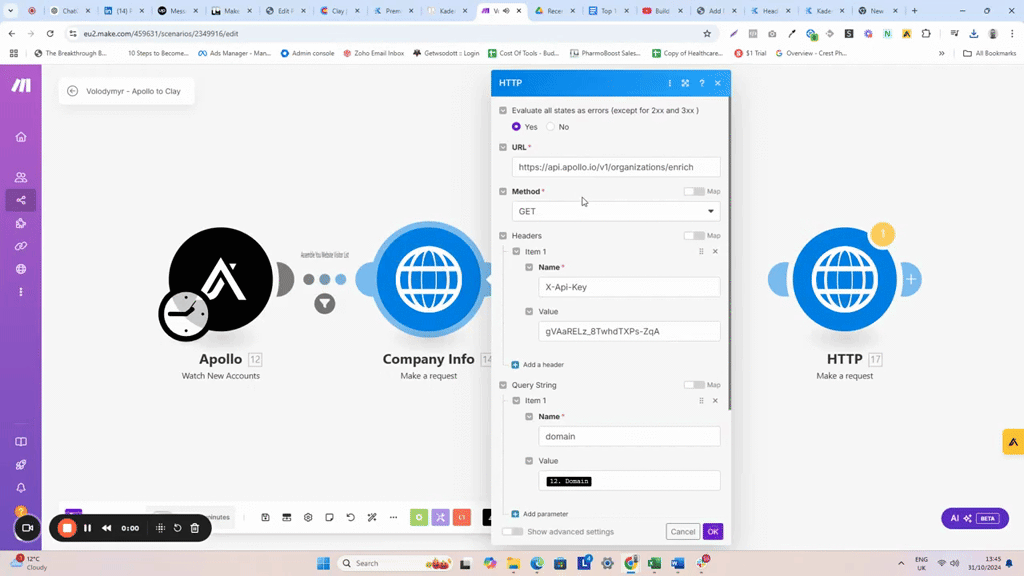Go back using arrow beside scenario name
Screen dimensions: 1024x576
click(73, 91)
